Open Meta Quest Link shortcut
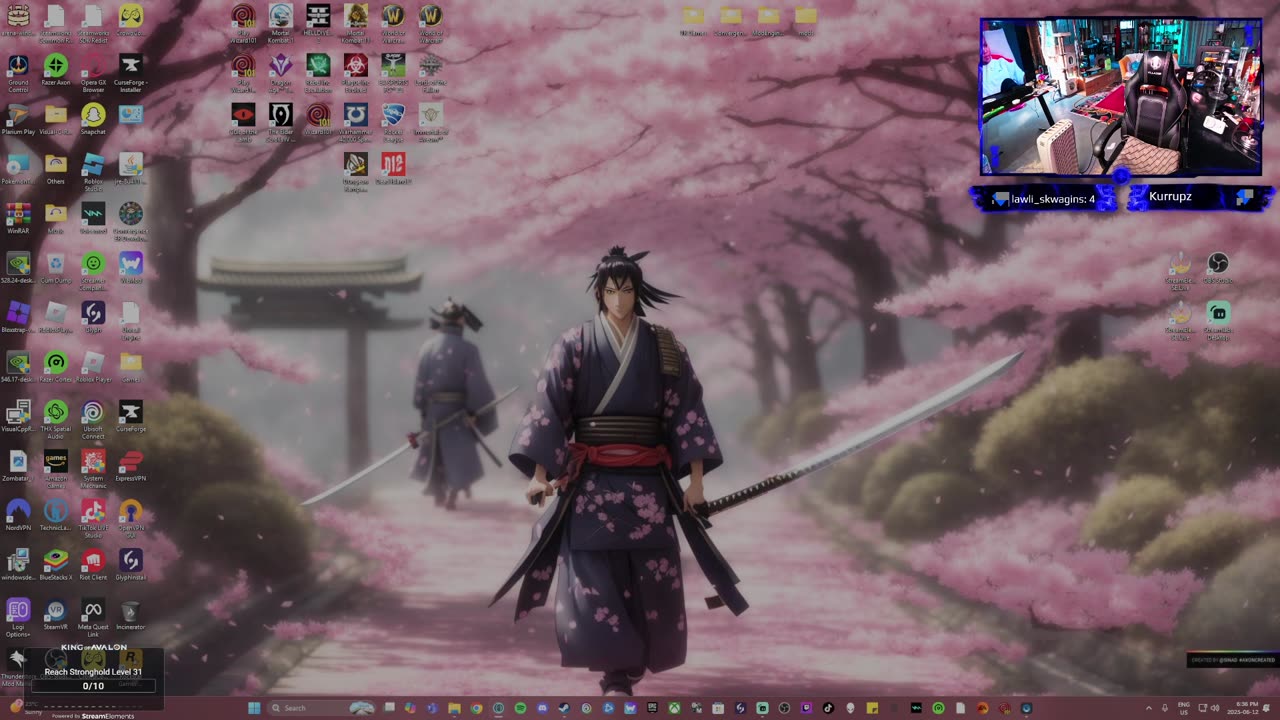Image resolution: width=1280 pixels, height=720 pixels. tap(93, 617)
